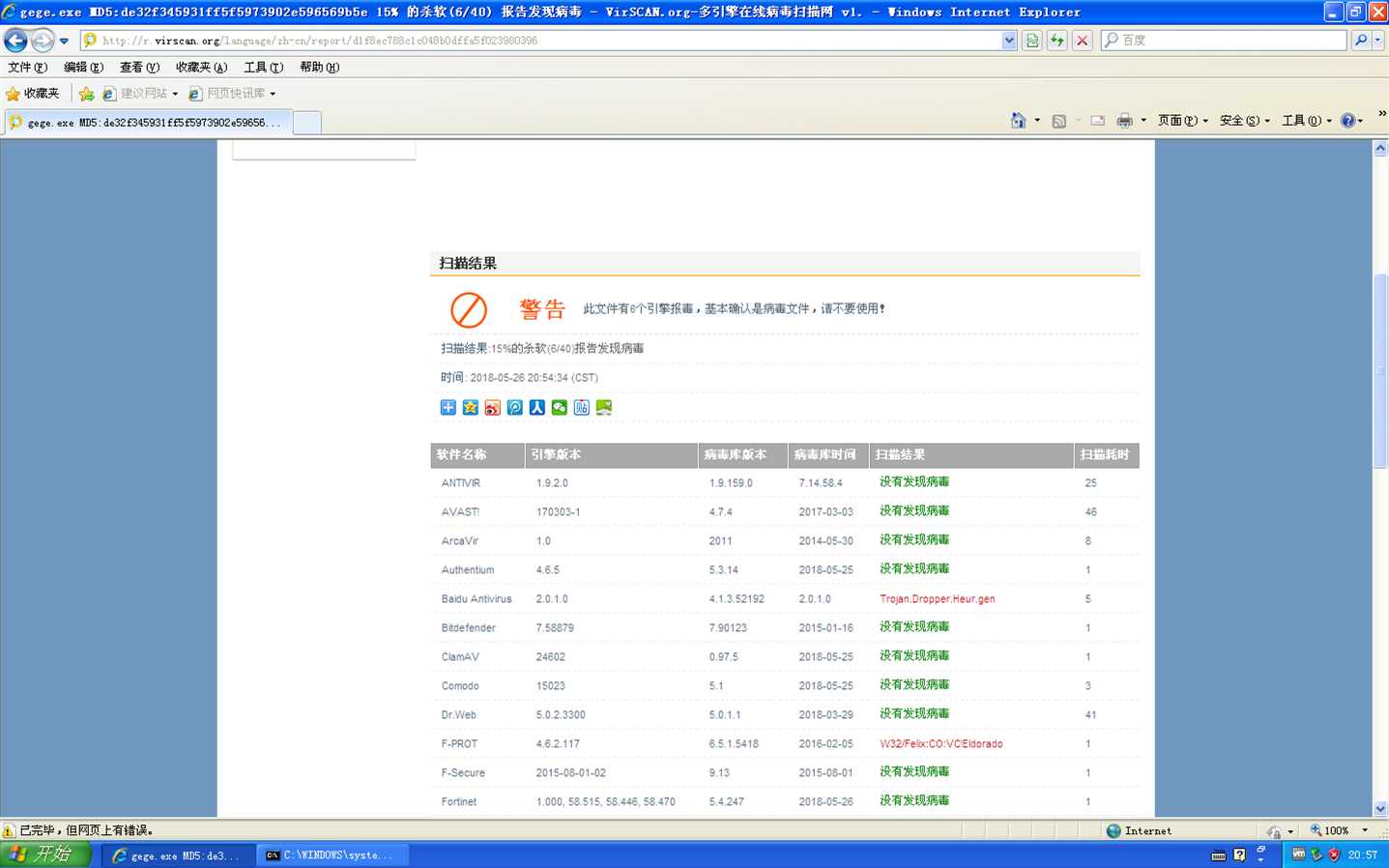
Task: Click the Print icon in command bar
Action: pos(1124,121)
